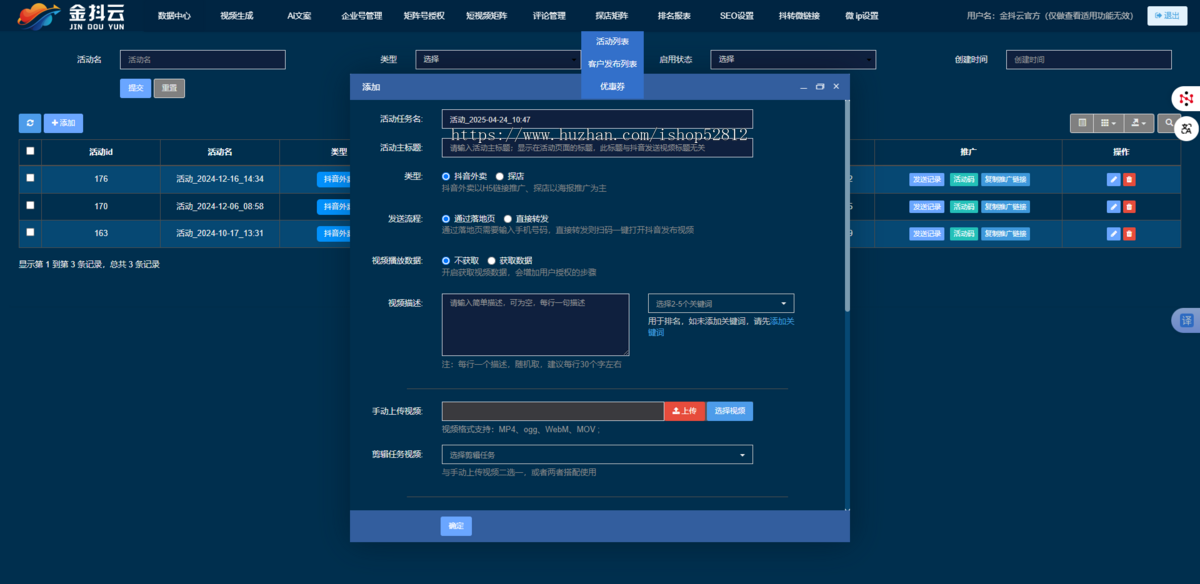The height and width of the screenshot is (584, 1200).
Task: Minimize the 添加 dialog
Action: (x=803, y=87)
